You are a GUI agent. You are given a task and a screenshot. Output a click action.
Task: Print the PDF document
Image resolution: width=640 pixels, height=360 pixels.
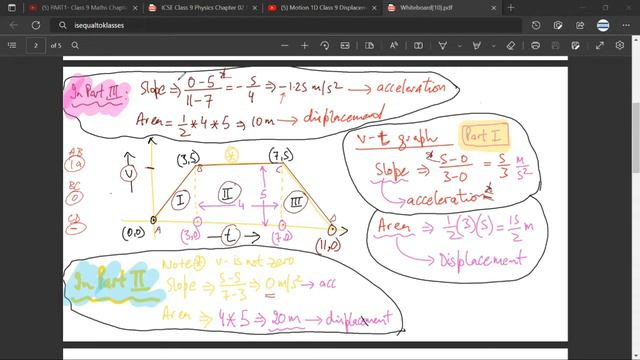coord(536,45)
